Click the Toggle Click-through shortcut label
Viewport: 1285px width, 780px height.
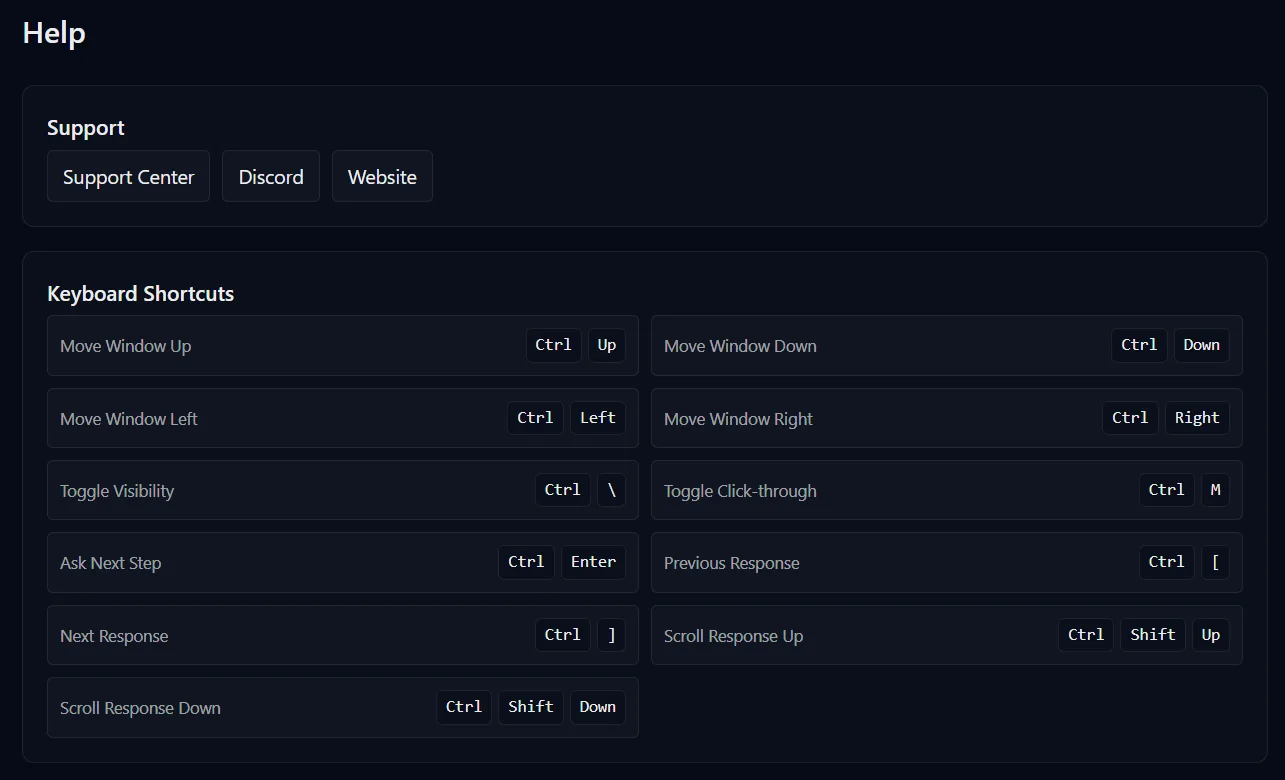click(740, 491)
